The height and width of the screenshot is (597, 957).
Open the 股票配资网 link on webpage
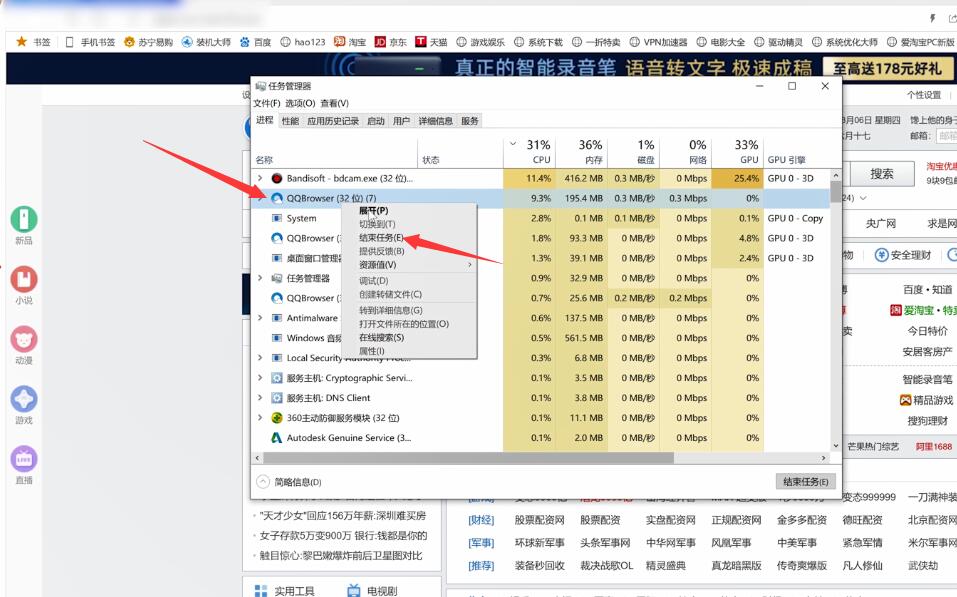[540, 520]
